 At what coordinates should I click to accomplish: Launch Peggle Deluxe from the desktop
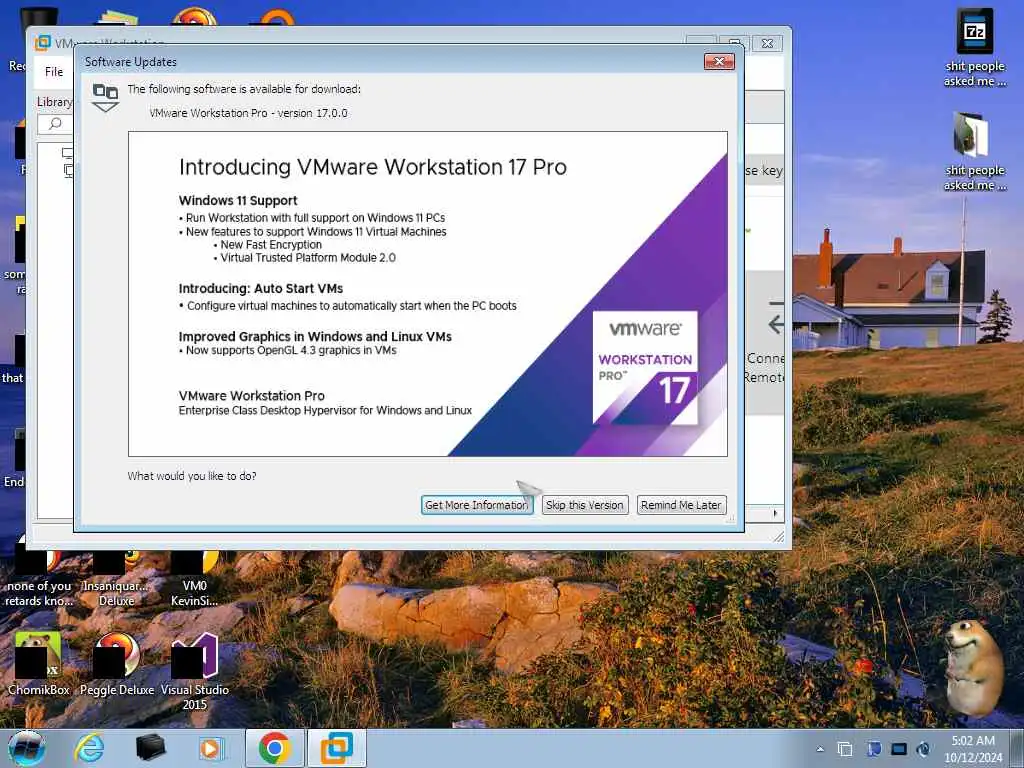[x=116, y=664]
